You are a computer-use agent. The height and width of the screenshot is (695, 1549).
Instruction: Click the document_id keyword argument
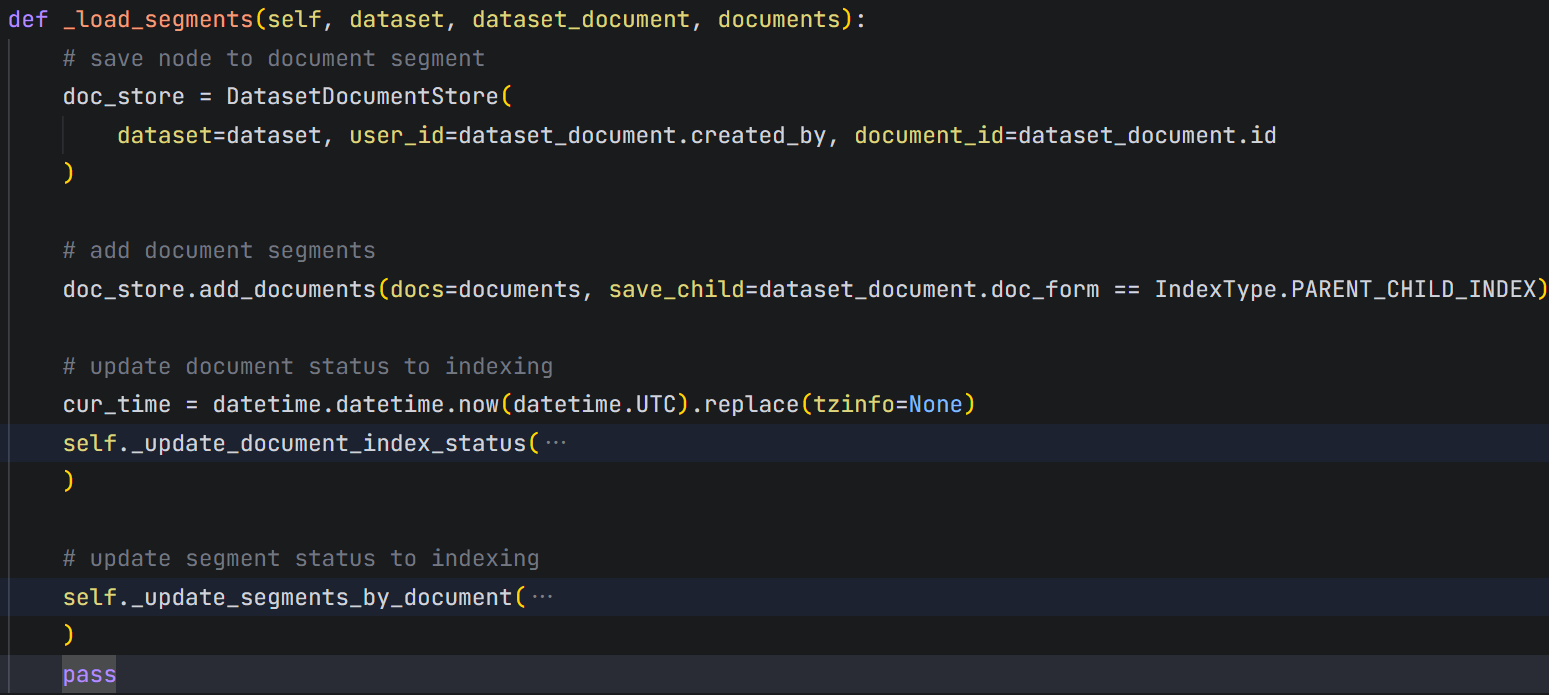(929, 135)
